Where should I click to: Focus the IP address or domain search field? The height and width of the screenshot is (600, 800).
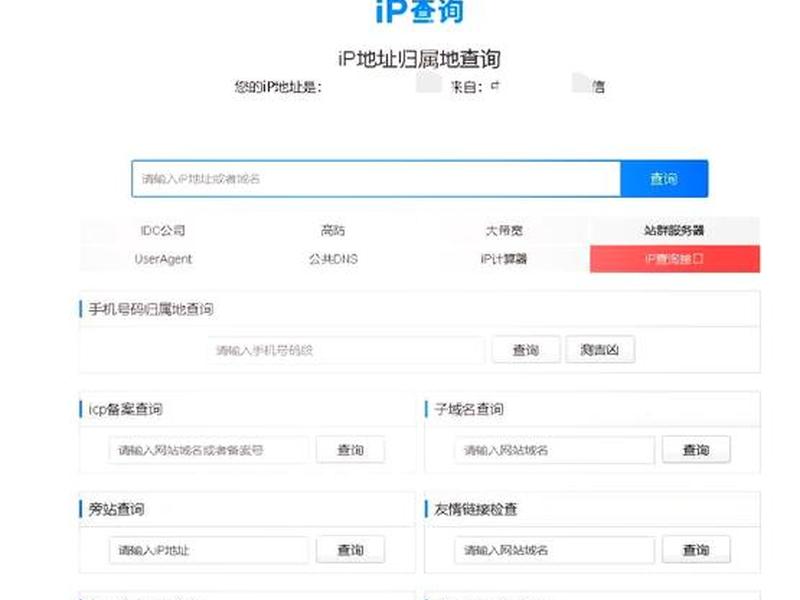376,179
